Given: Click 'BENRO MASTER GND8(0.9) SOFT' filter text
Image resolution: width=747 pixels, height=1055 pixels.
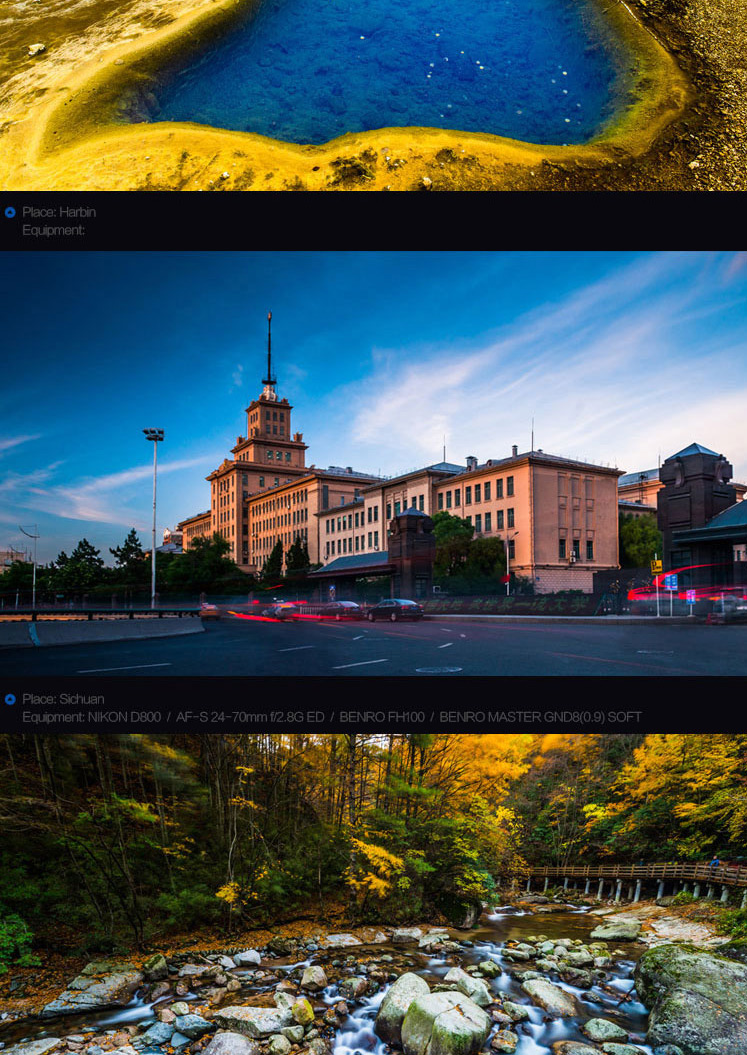Looking at the screenshot, I should click(540, 717).
